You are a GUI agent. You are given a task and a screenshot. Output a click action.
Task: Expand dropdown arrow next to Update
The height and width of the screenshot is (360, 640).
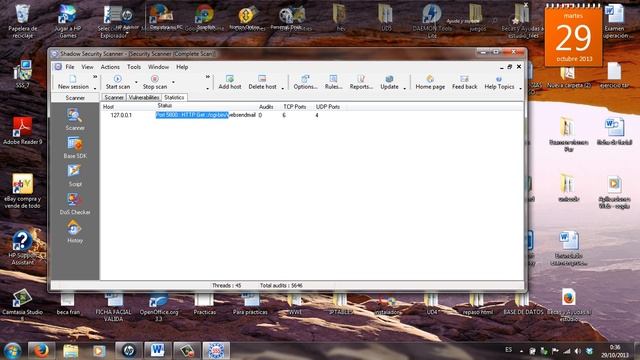[x=404, y=88]
